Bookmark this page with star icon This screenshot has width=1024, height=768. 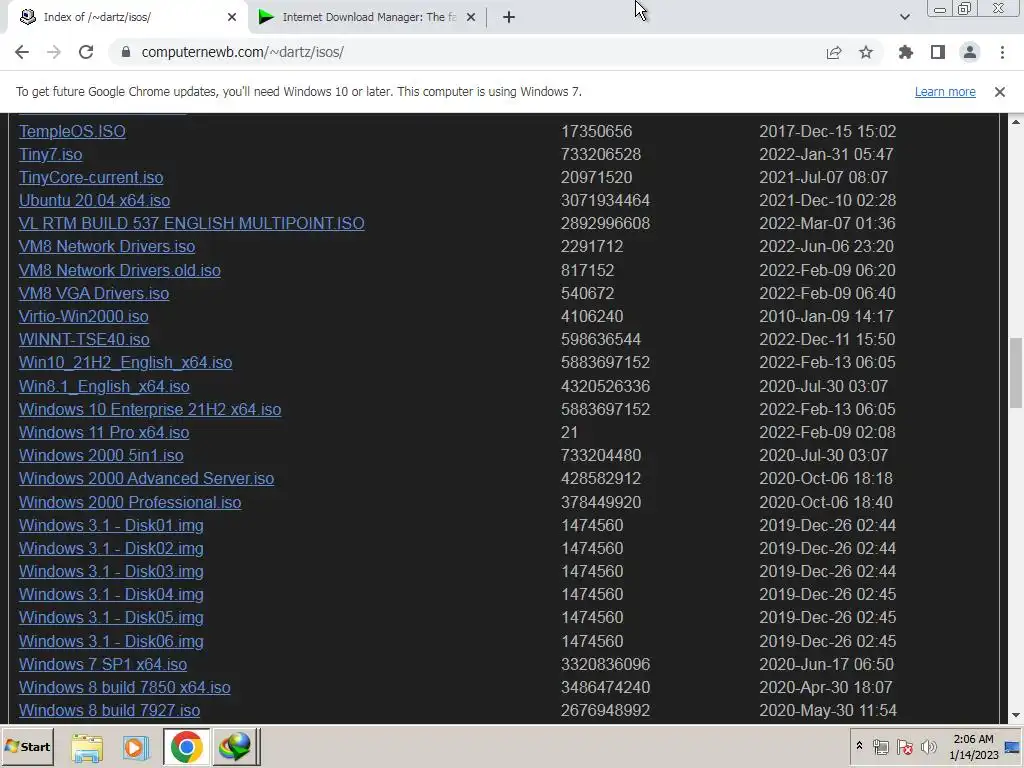coord(866,52)
